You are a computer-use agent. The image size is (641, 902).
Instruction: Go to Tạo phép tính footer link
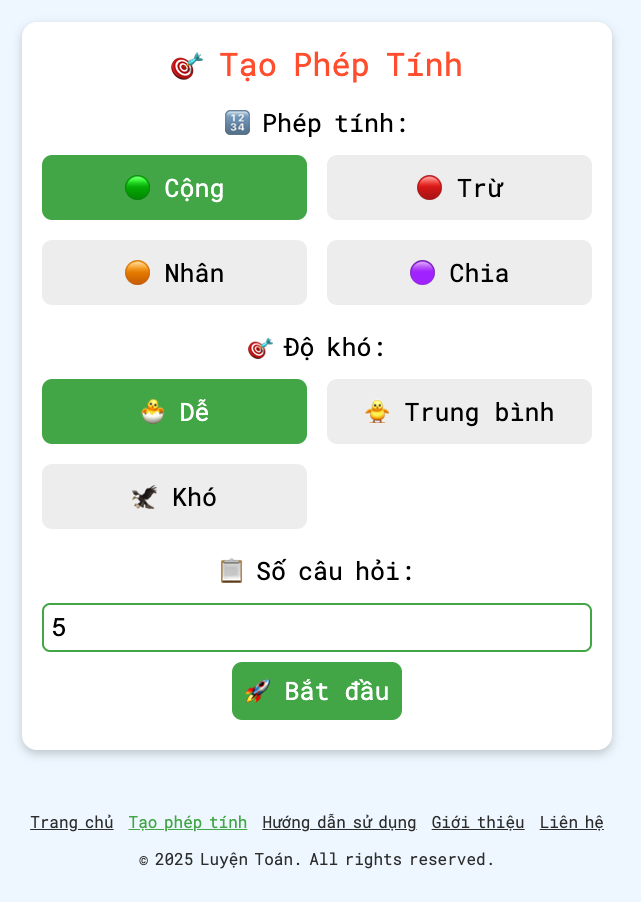point(187,823)
